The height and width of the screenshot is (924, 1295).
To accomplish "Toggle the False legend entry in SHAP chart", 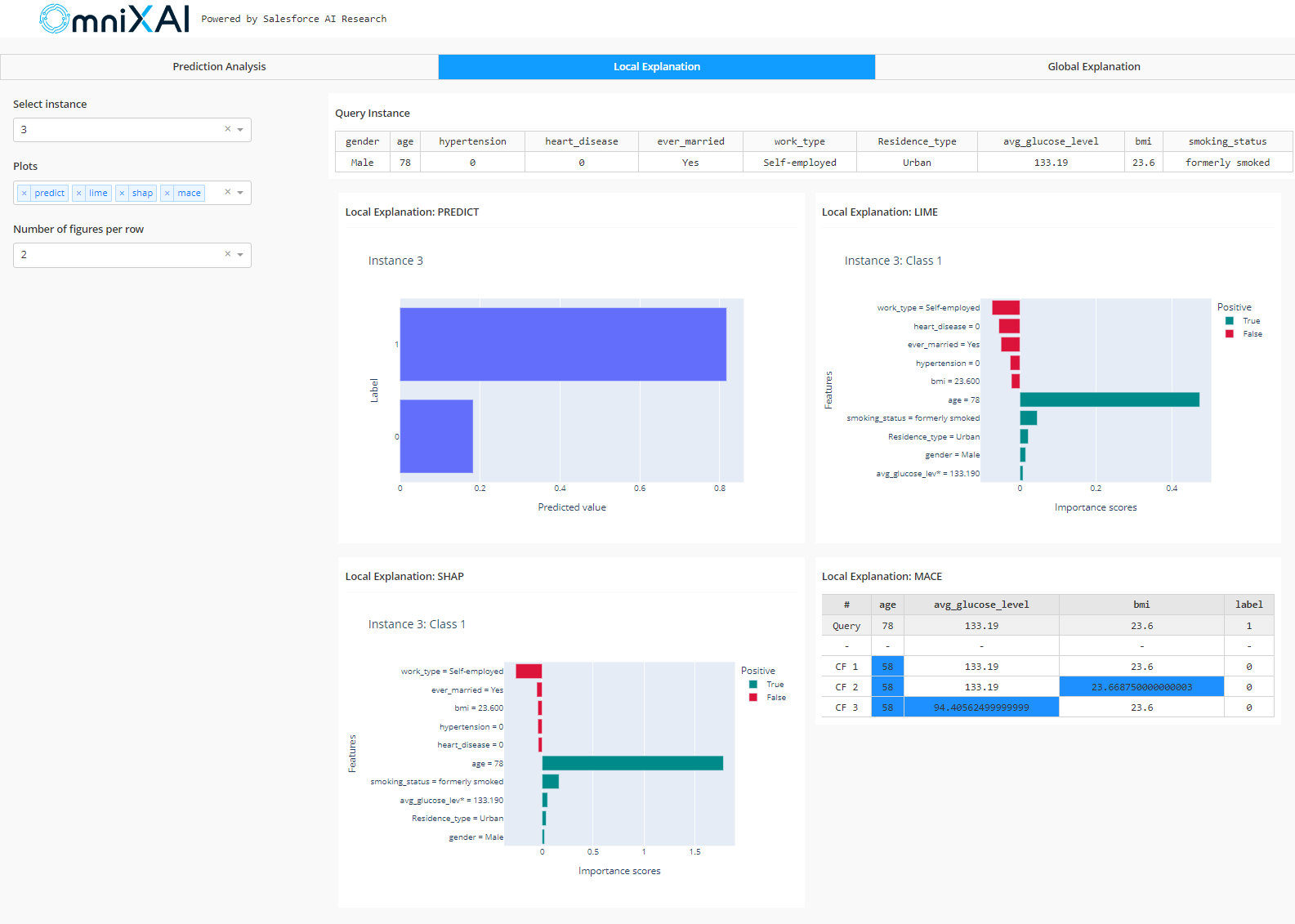I will tap(767, 698).
